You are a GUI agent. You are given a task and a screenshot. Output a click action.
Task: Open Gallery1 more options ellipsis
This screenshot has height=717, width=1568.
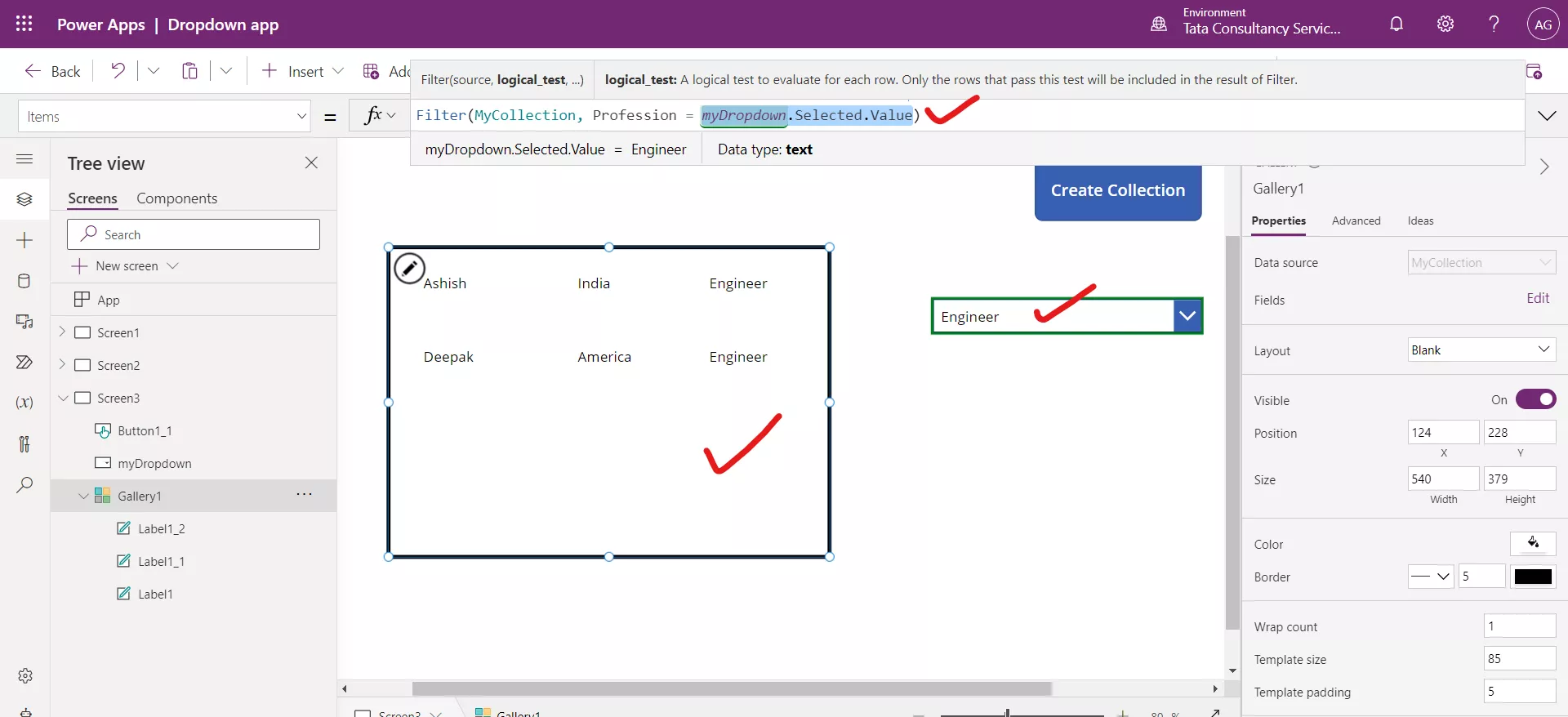point(304,494)
